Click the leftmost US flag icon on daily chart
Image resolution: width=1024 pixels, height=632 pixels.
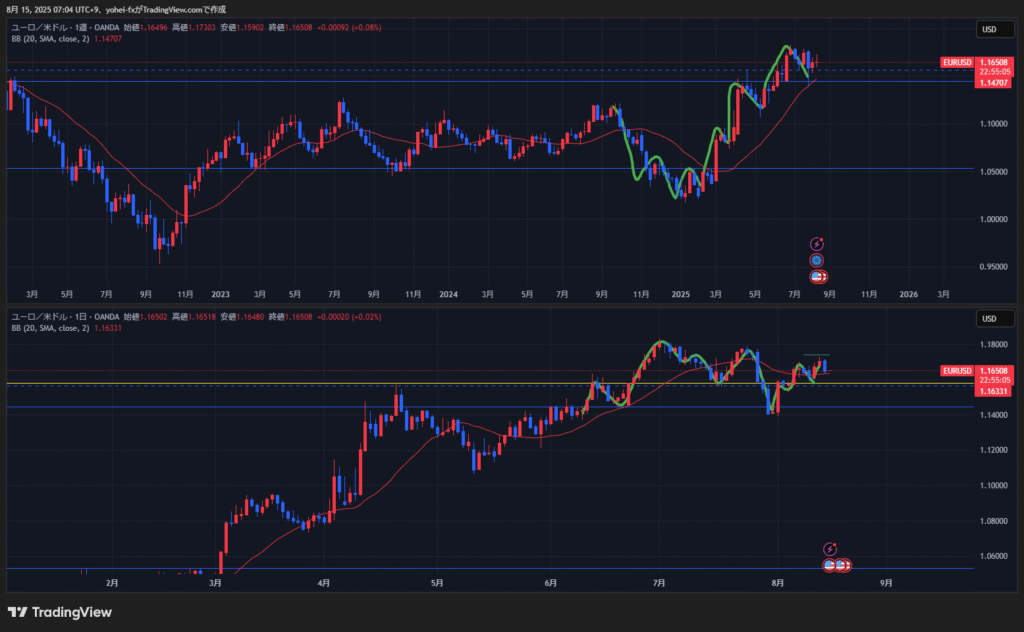[830, 565]
